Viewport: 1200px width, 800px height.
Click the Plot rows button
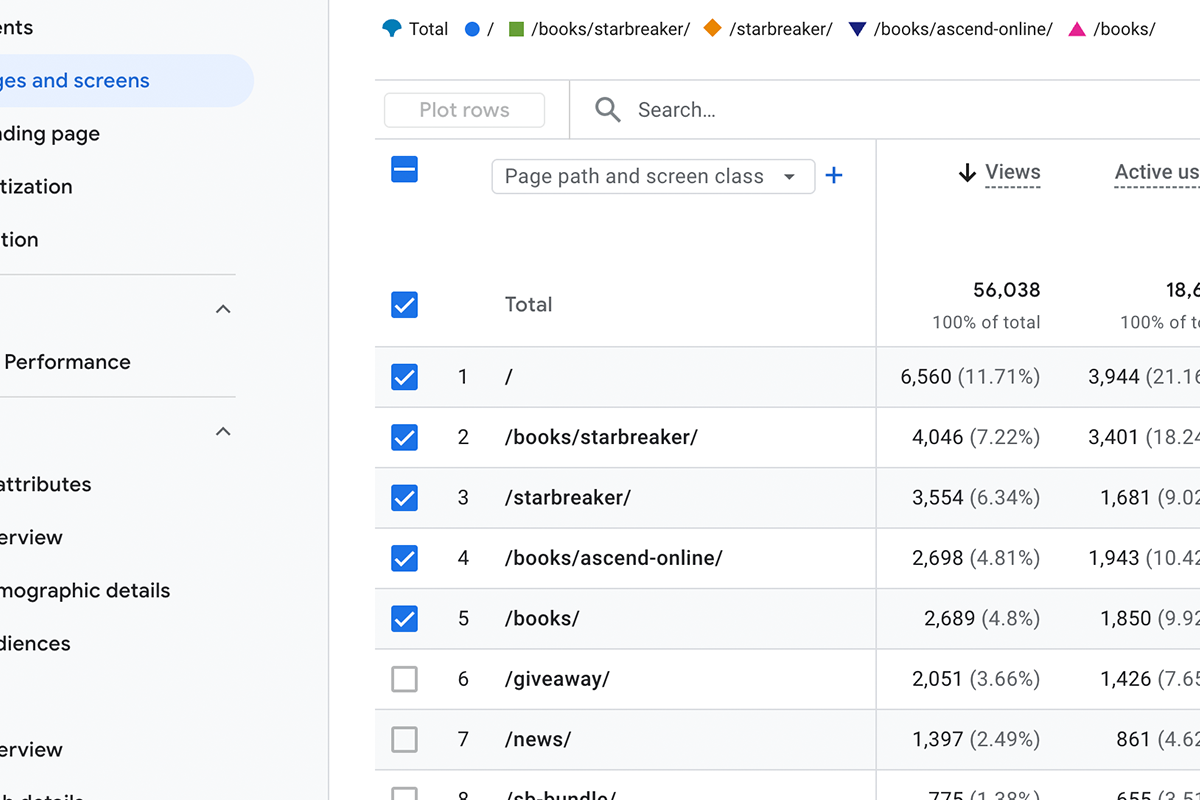tap(464, 110)
